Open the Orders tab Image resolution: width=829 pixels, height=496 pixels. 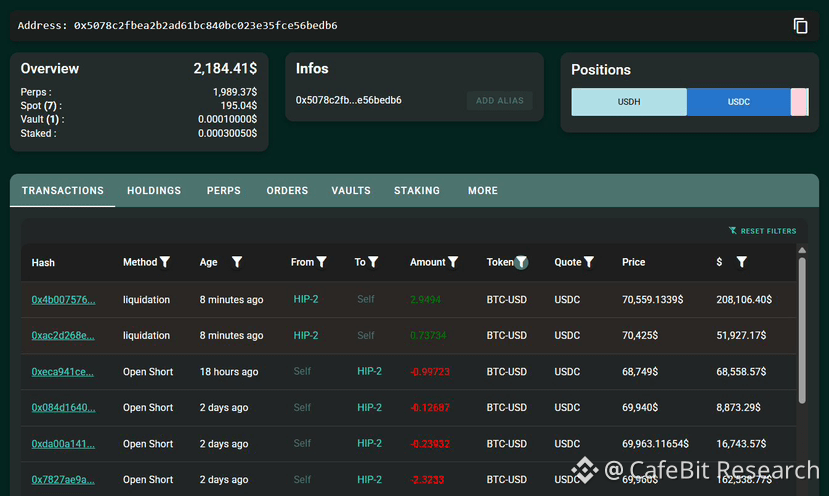pos(287,190)
